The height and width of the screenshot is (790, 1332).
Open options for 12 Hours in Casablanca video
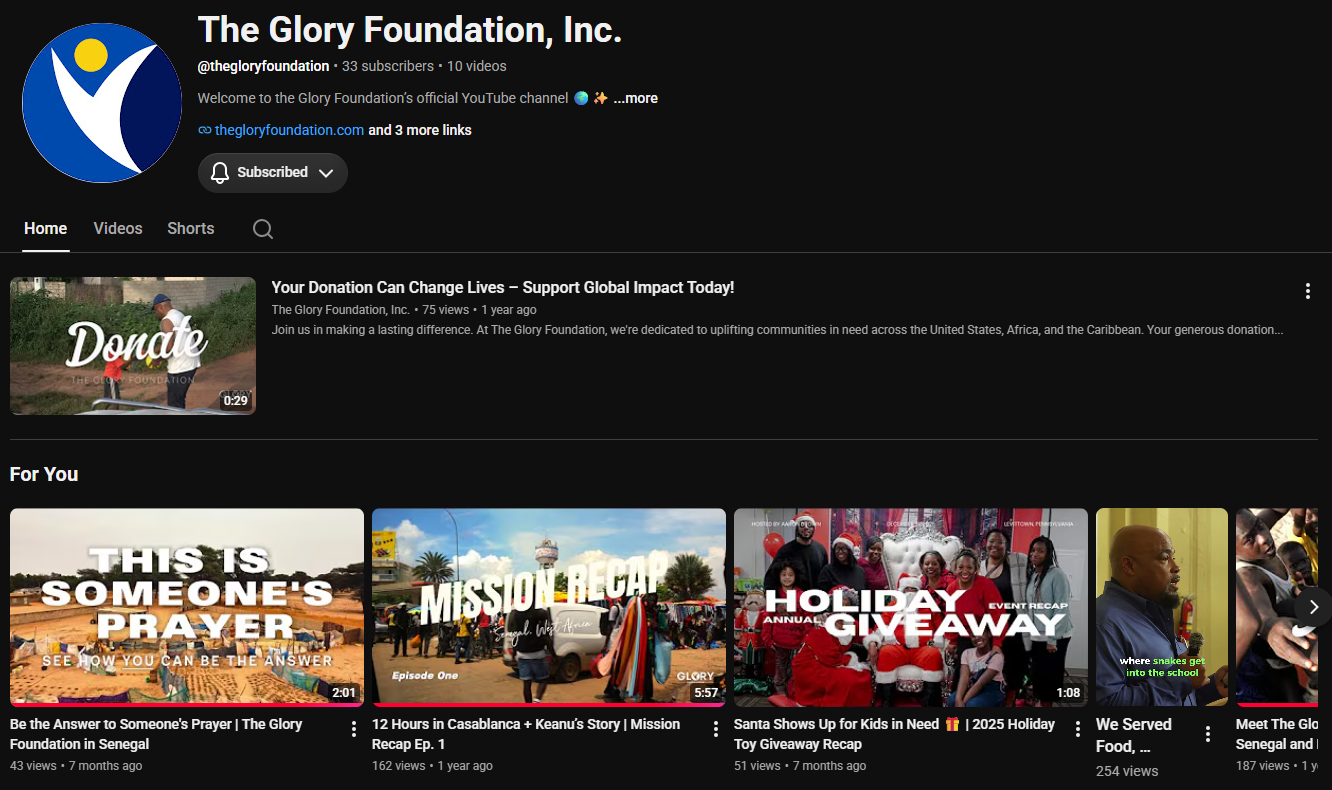click(x=716, y=729)
